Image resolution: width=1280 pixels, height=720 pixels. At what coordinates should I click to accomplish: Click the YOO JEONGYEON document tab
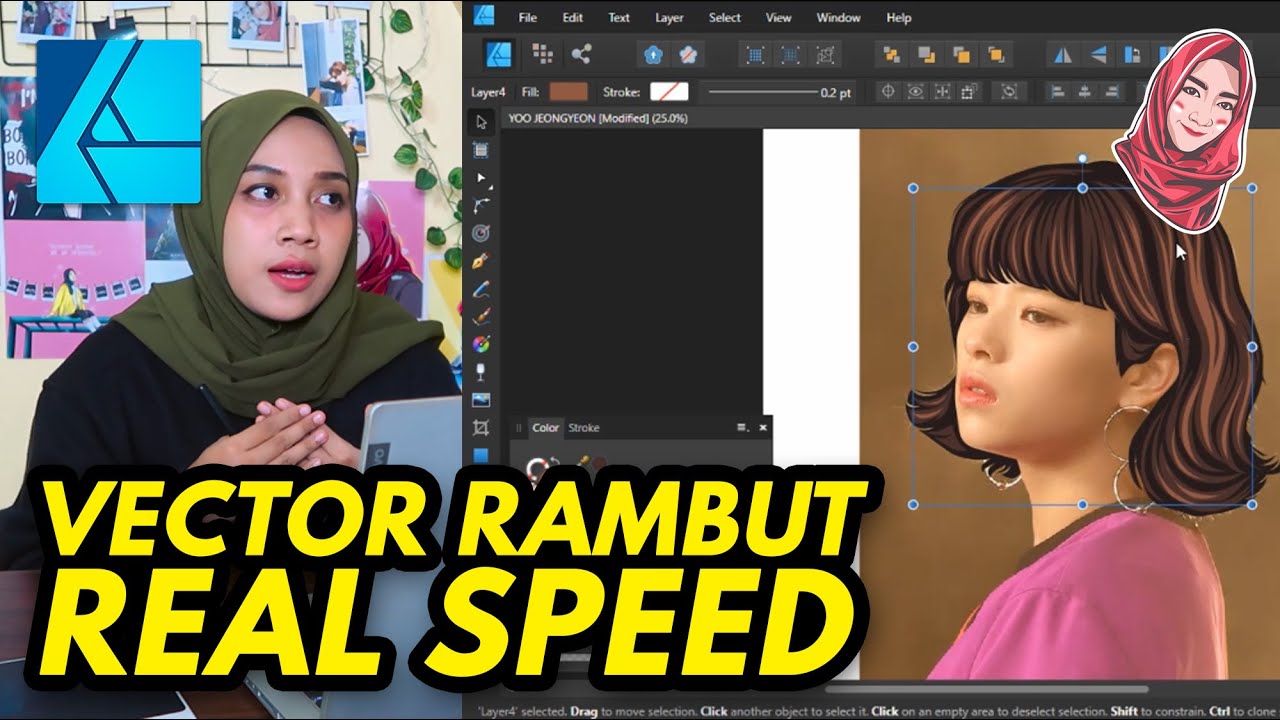597,118
